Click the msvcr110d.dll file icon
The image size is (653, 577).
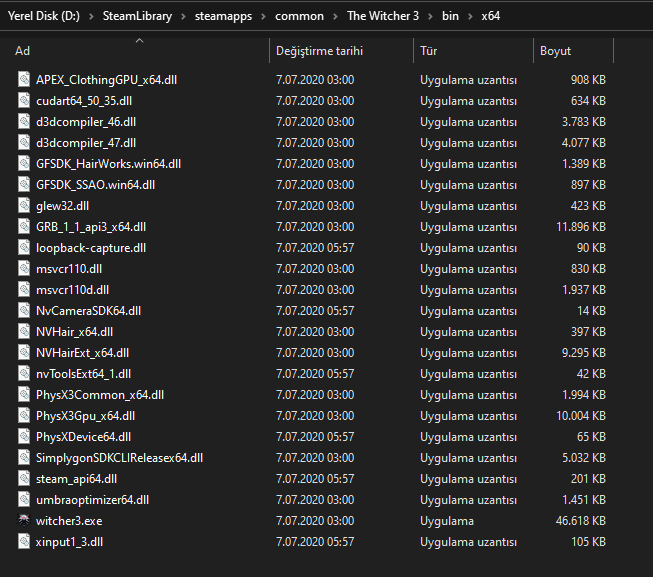pyautogui.click(x=24, y=289)
